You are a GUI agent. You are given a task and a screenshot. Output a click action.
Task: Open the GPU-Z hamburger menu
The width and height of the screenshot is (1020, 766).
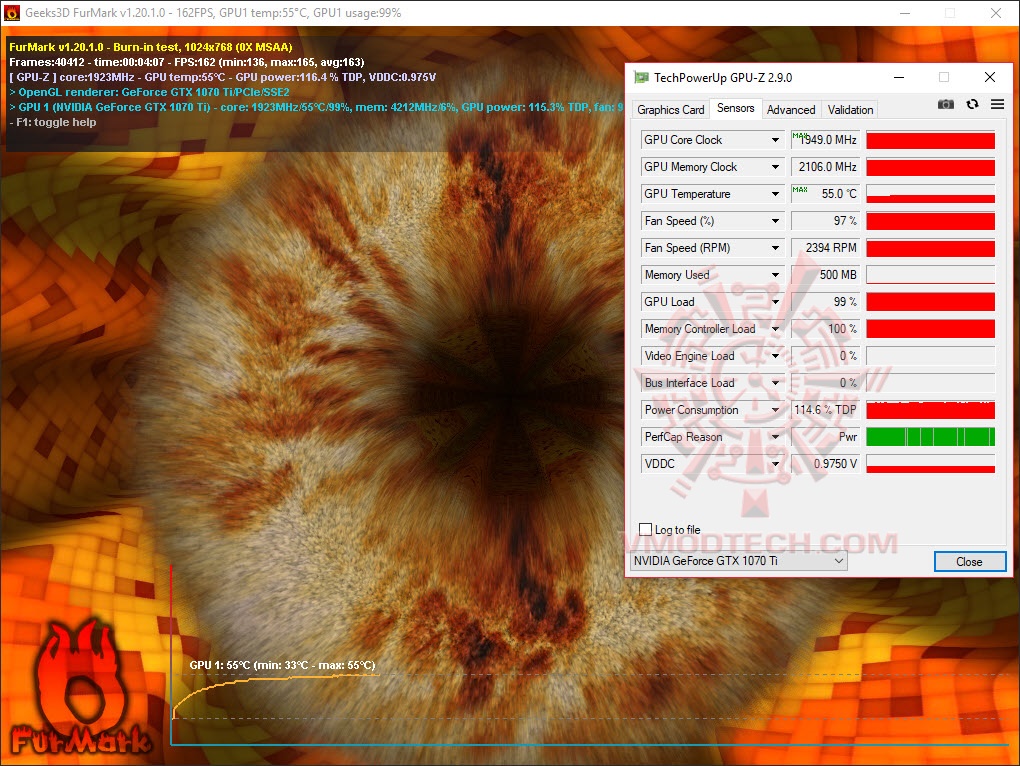point(997,104)
